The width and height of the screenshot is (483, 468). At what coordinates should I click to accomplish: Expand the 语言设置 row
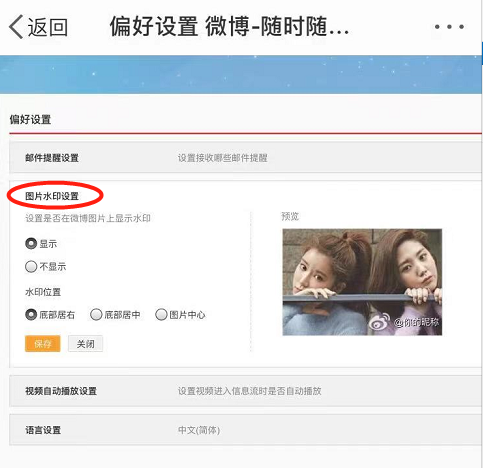point(245,430)
